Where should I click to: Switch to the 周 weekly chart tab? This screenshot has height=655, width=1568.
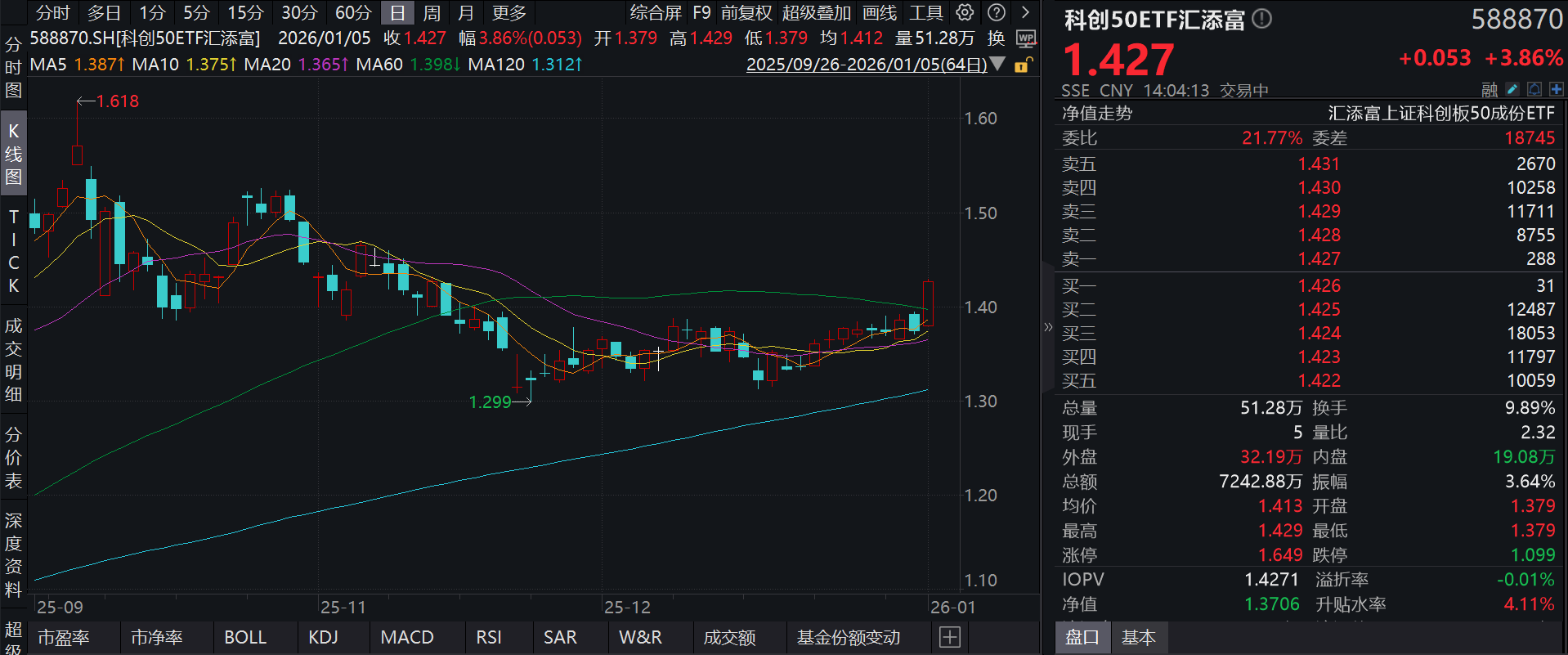pyautogui.click(x=432, y=13)
